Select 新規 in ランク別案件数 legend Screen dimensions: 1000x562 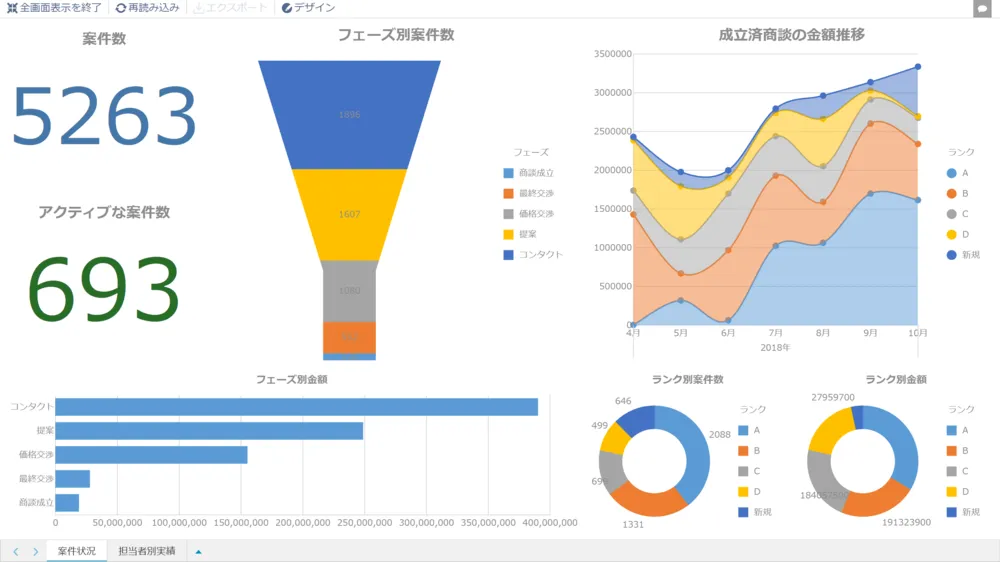click(x=755, y=512)
